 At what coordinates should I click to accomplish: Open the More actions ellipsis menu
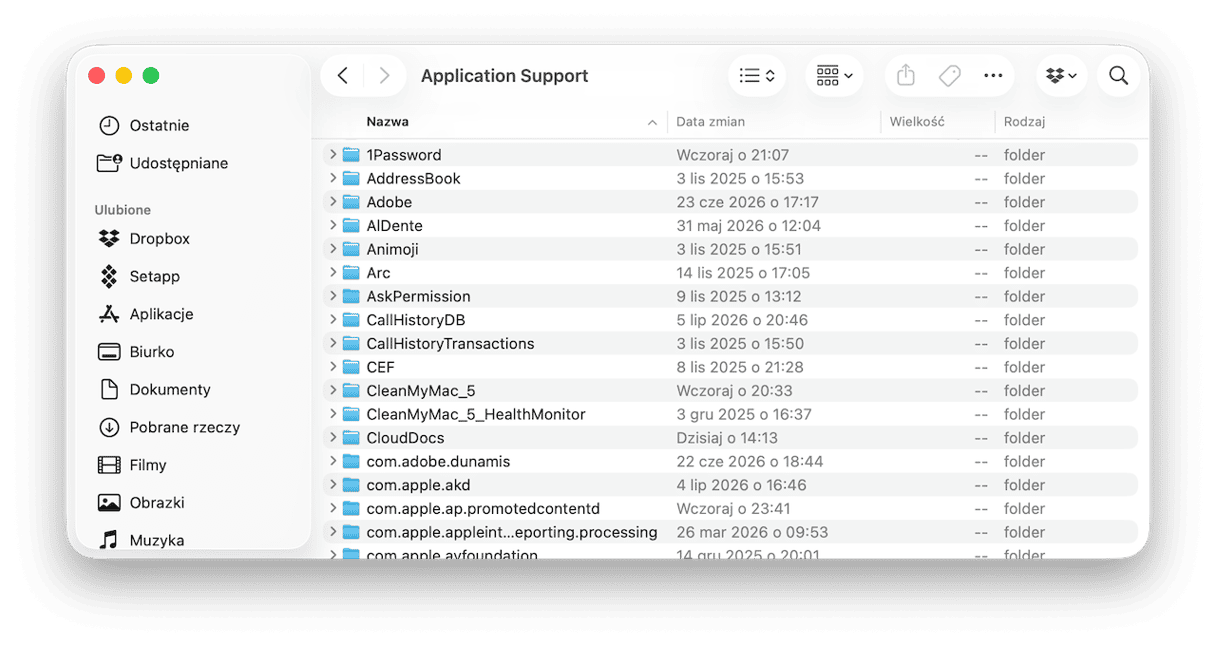993,76
